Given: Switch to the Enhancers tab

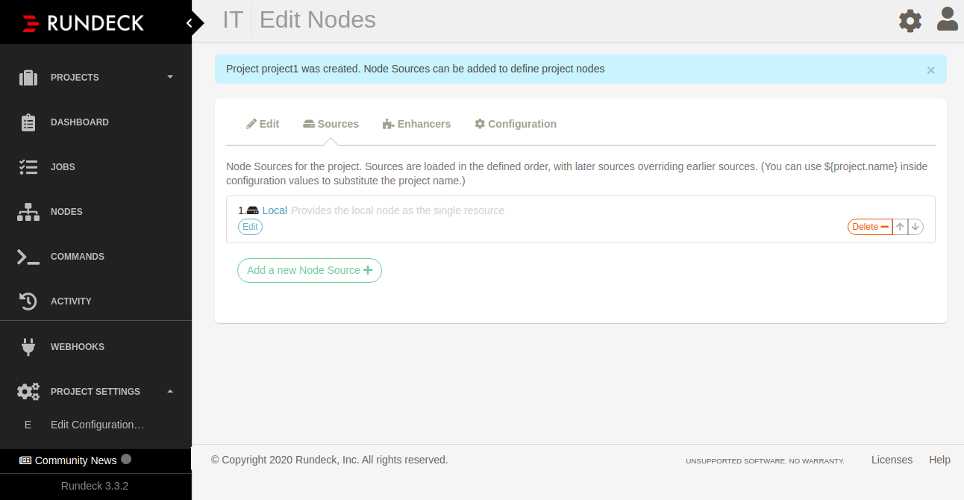Looking at the screenshot, I should 416,124.
